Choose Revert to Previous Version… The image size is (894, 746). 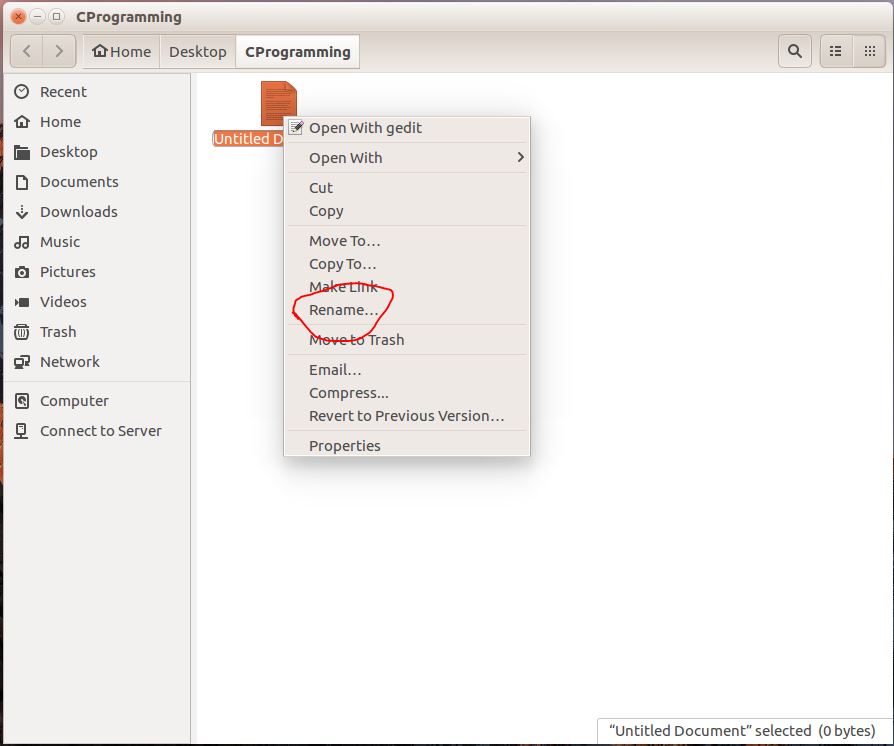407,416
